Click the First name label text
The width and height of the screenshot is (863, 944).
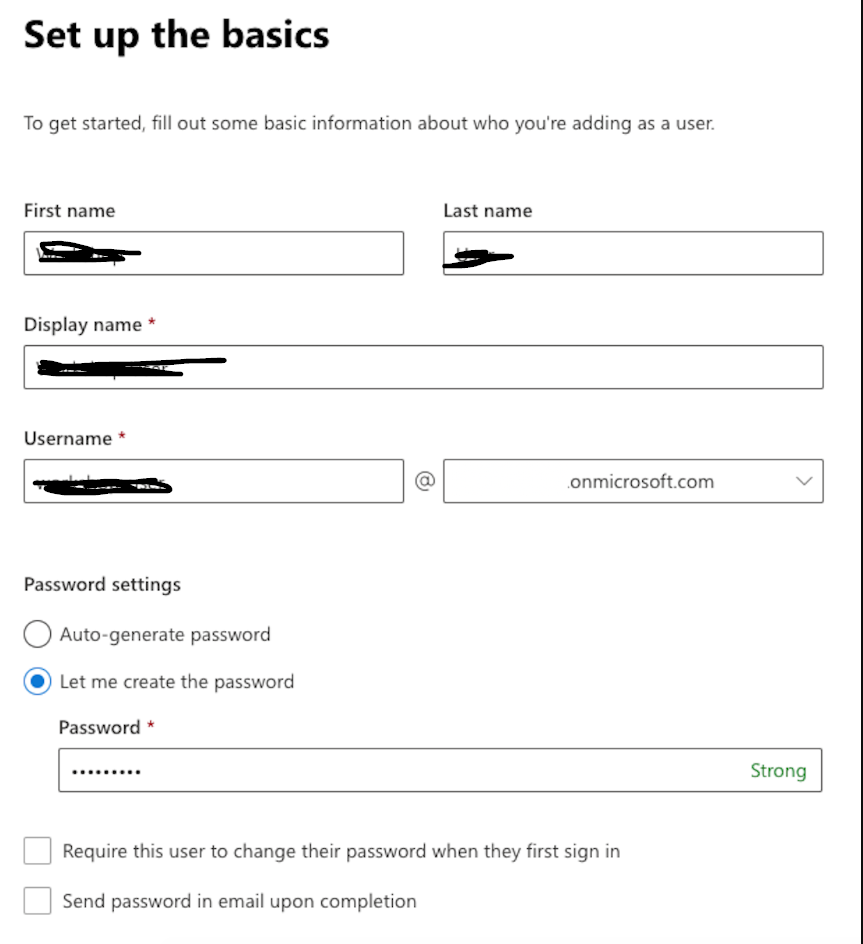click(x=69, y=211)
